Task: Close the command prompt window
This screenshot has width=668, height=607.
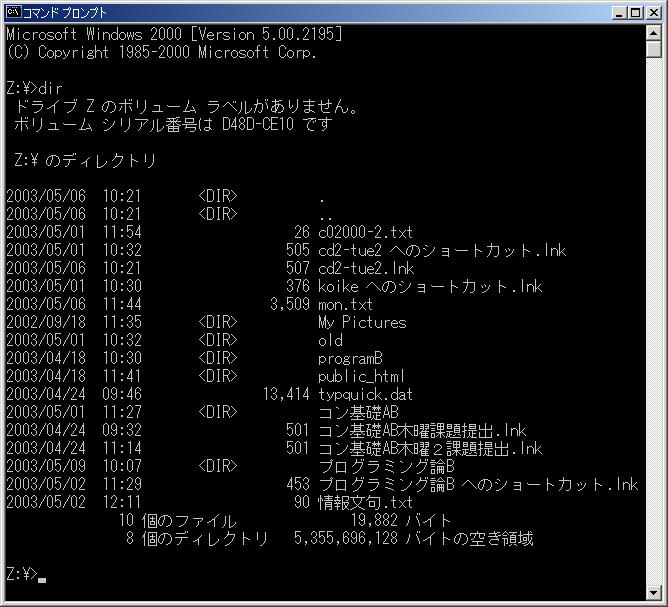Action: [653, 13]
